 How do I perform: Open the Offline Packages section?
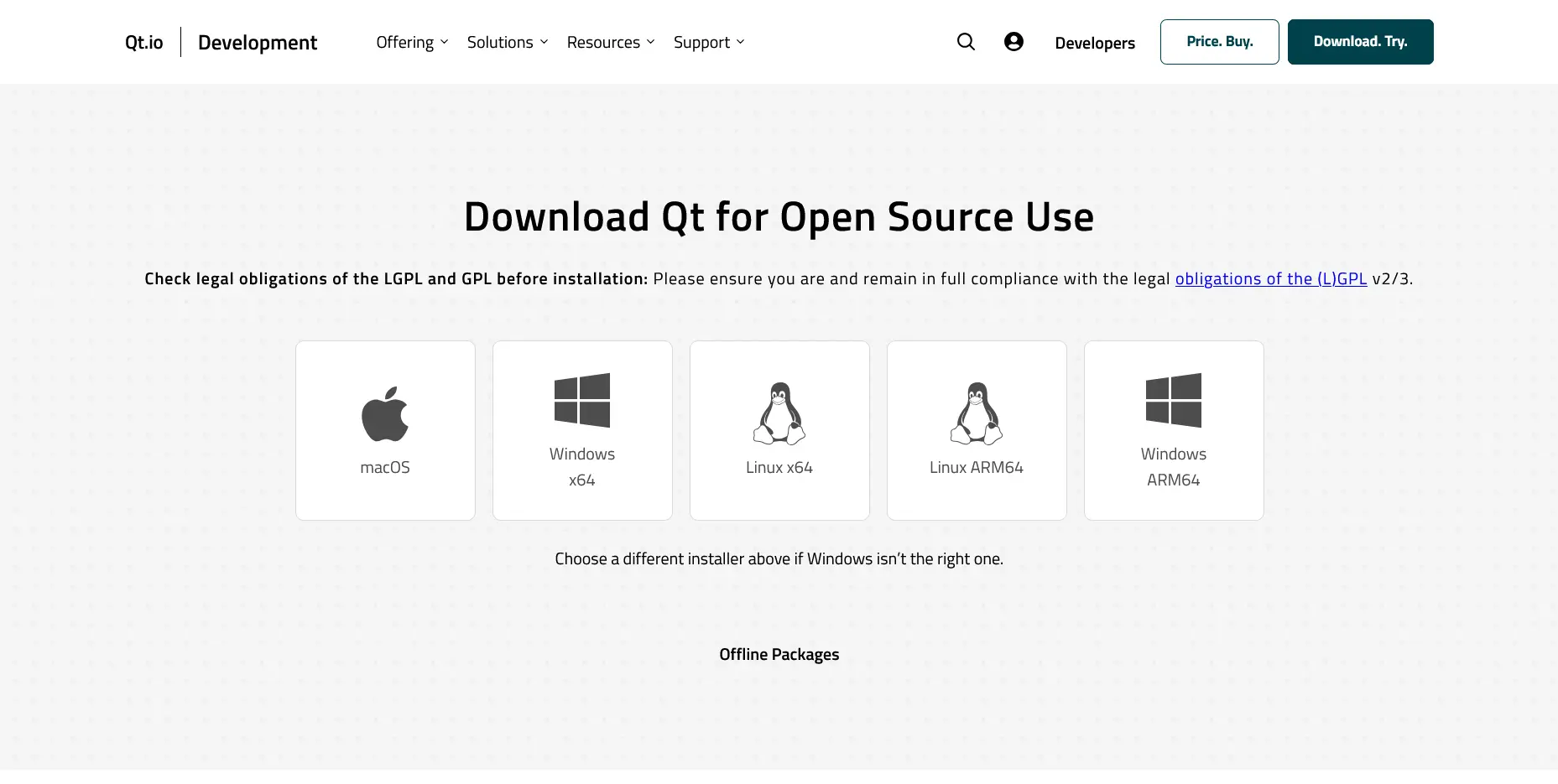779,654
